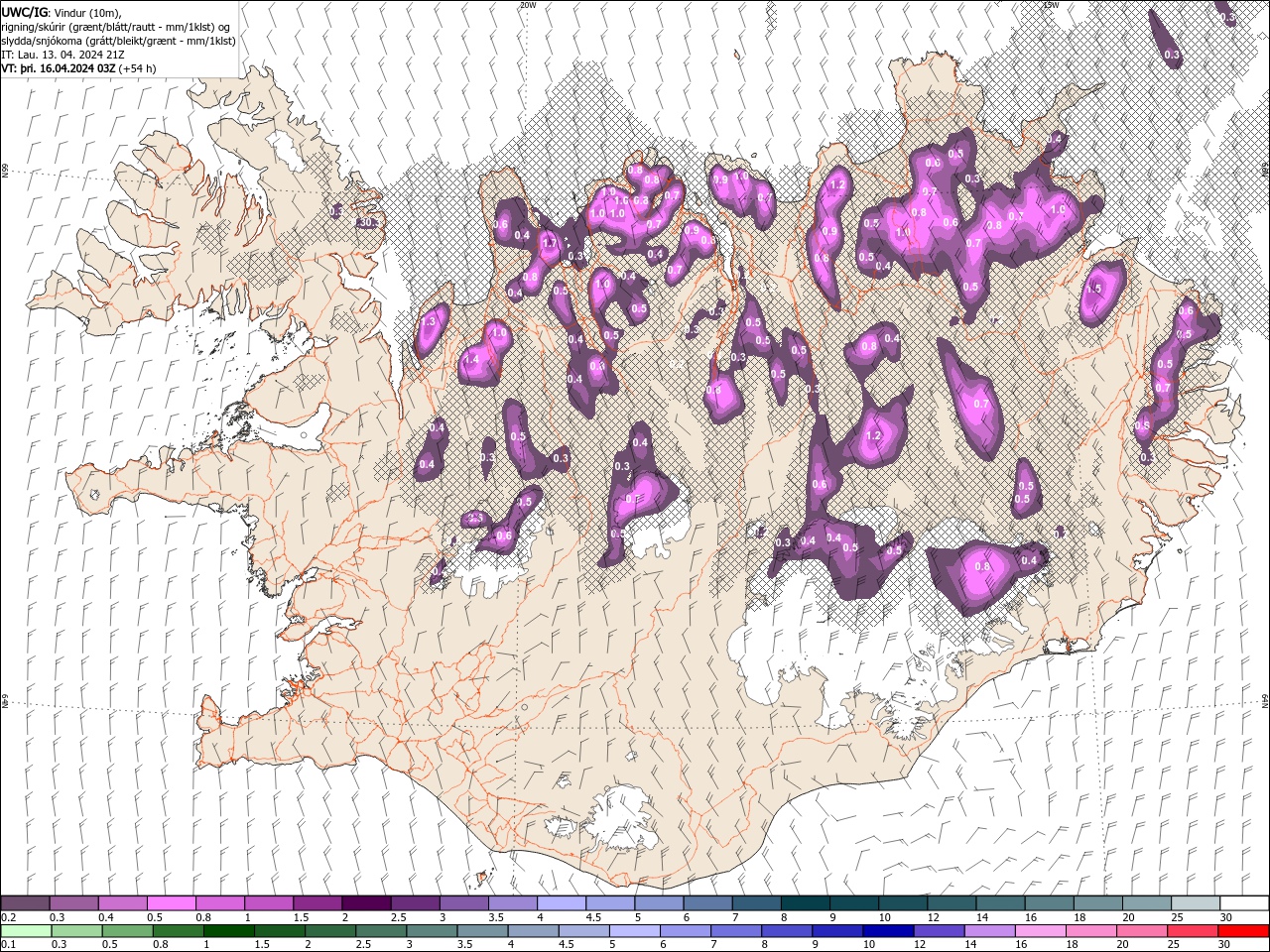Pick the lightest green swatch after 0.1
1270x952 pixels.
point(25,931)
